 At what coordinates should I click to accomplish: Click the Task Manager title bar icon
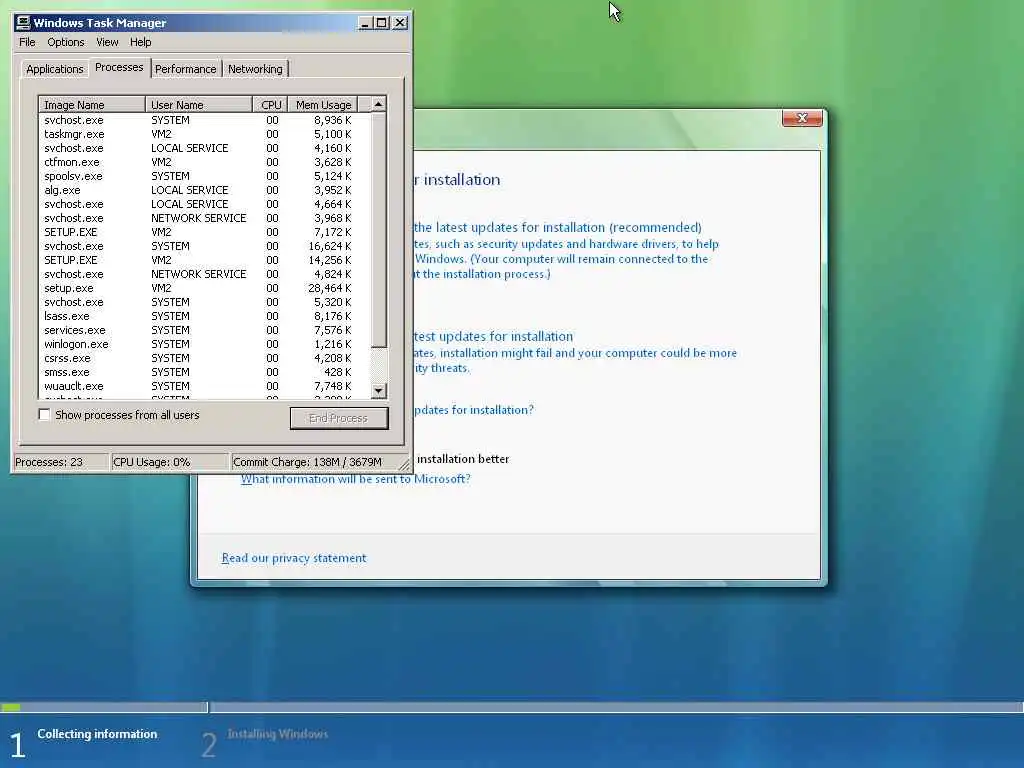23,23
